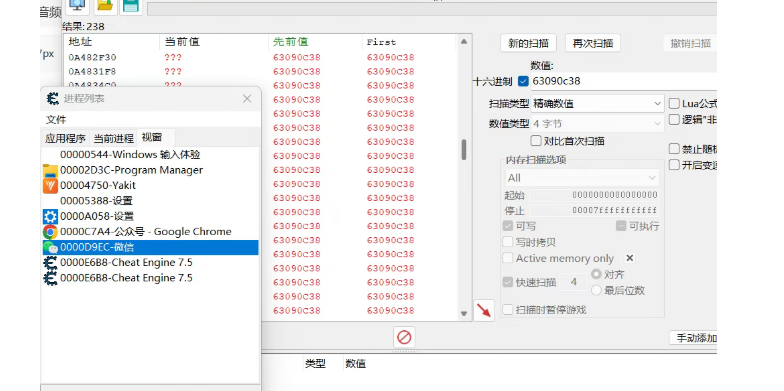Click the 当前值 column header
This screenshot has width=784, height=391.
click(x=214, y=42)
